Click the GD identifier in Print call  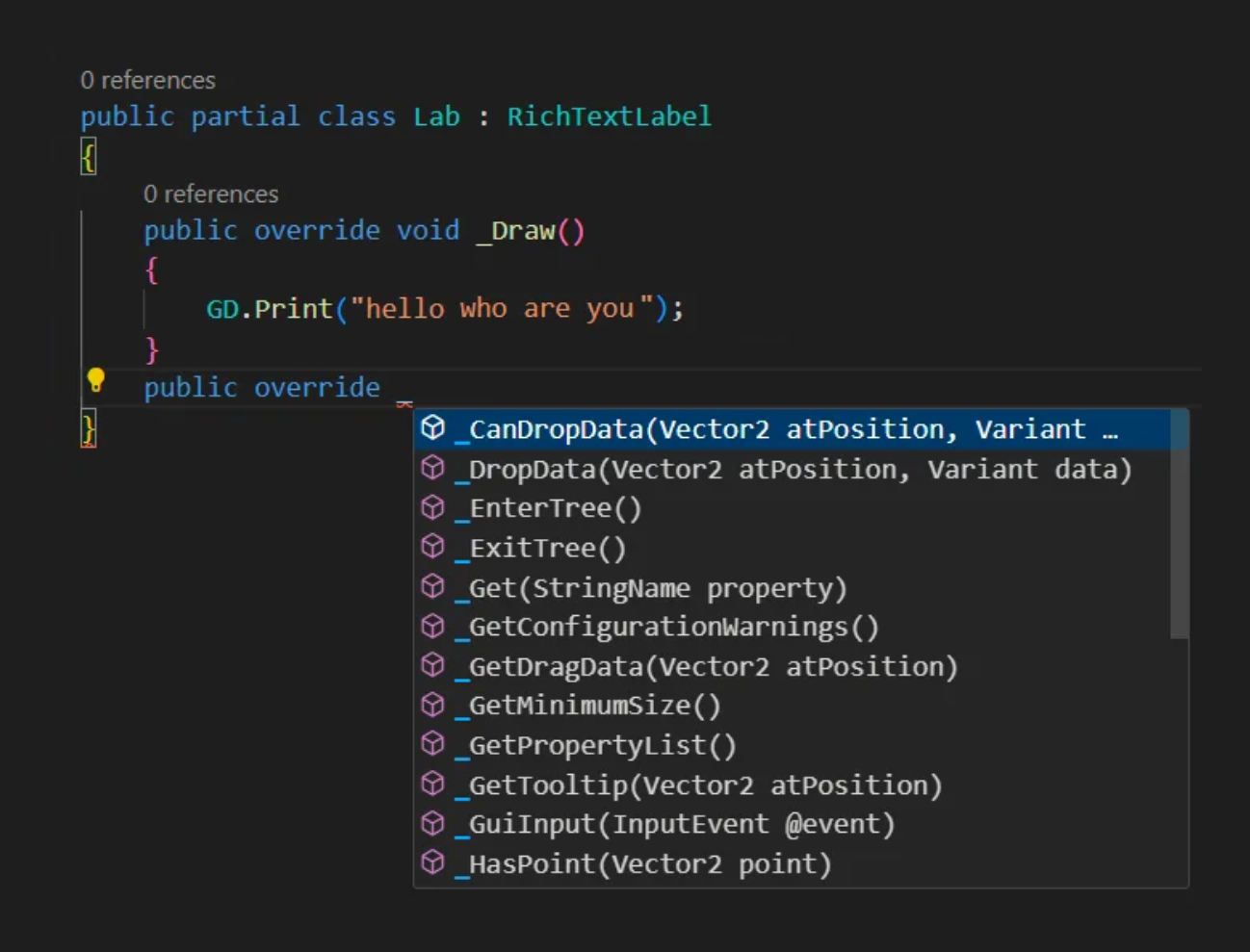point(222,309)
